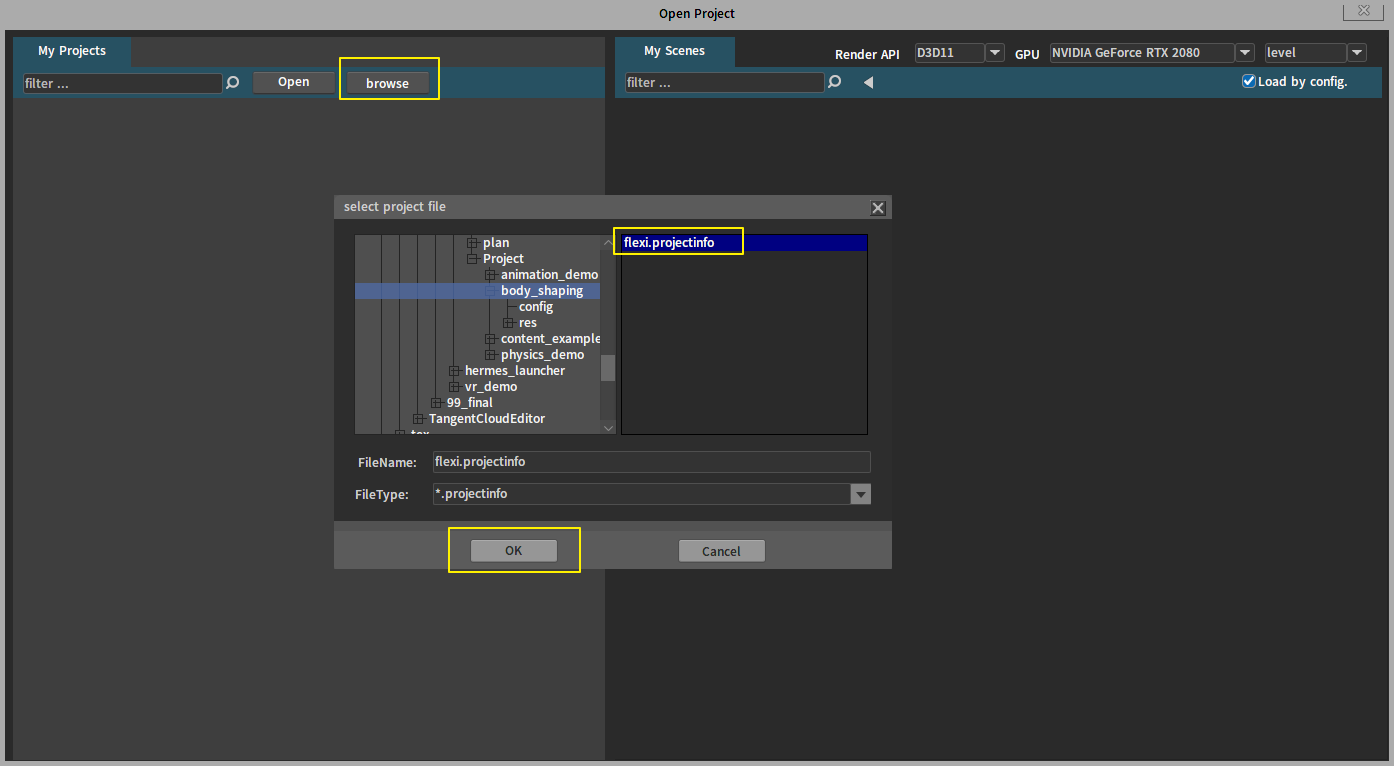Click the My Scenes search magnifier icon

(x=835, y=82)
